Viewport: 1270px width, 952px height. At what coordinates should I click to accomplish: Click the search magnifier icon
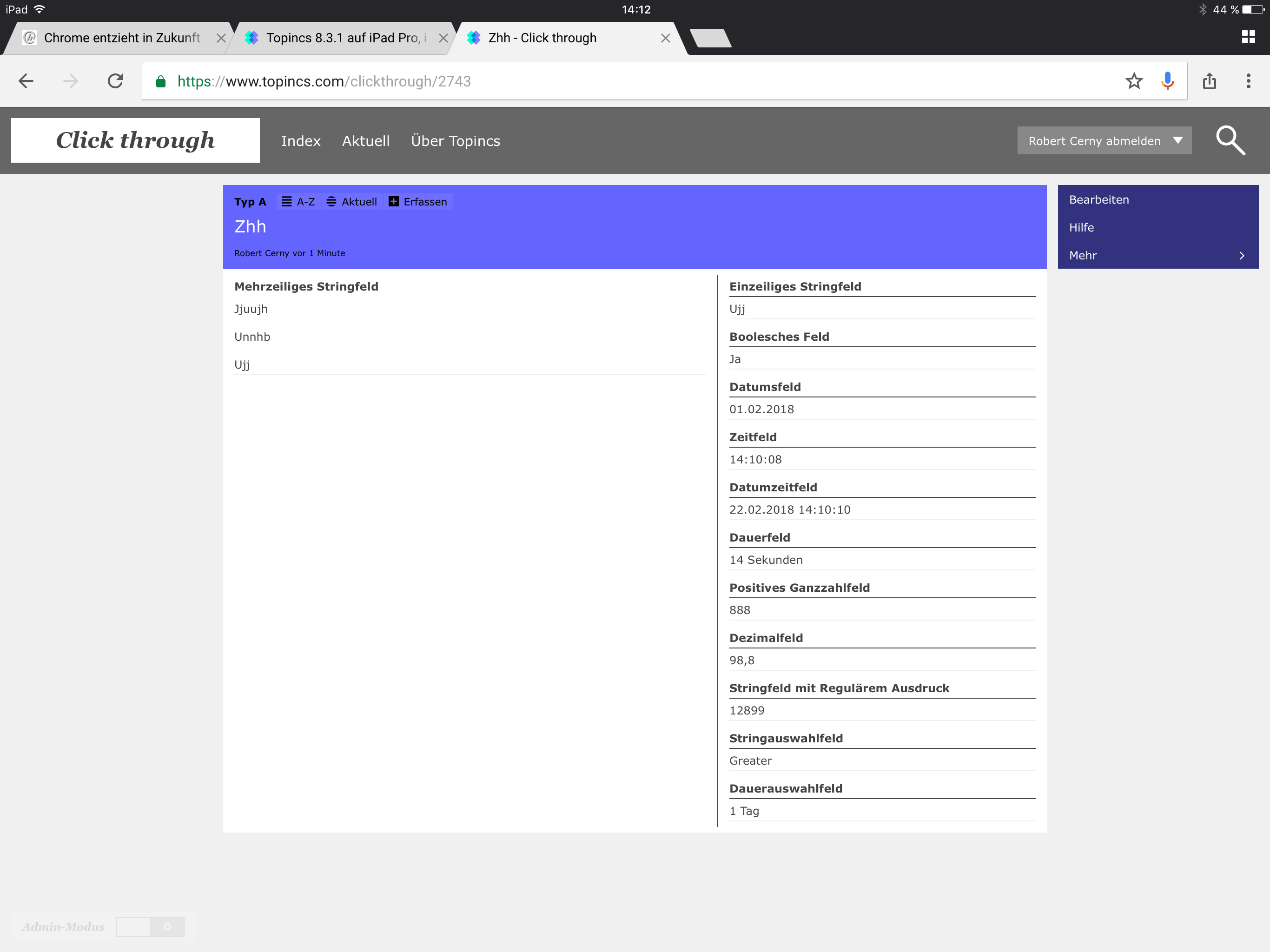click(1230, 140)
